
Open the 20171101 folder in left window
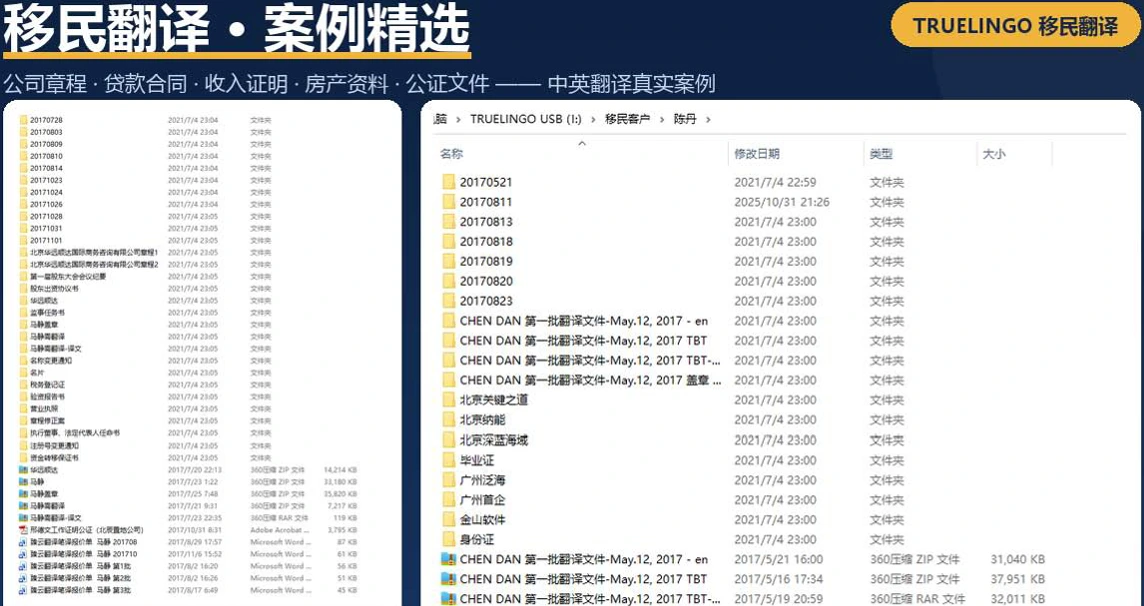coord(46,240)
